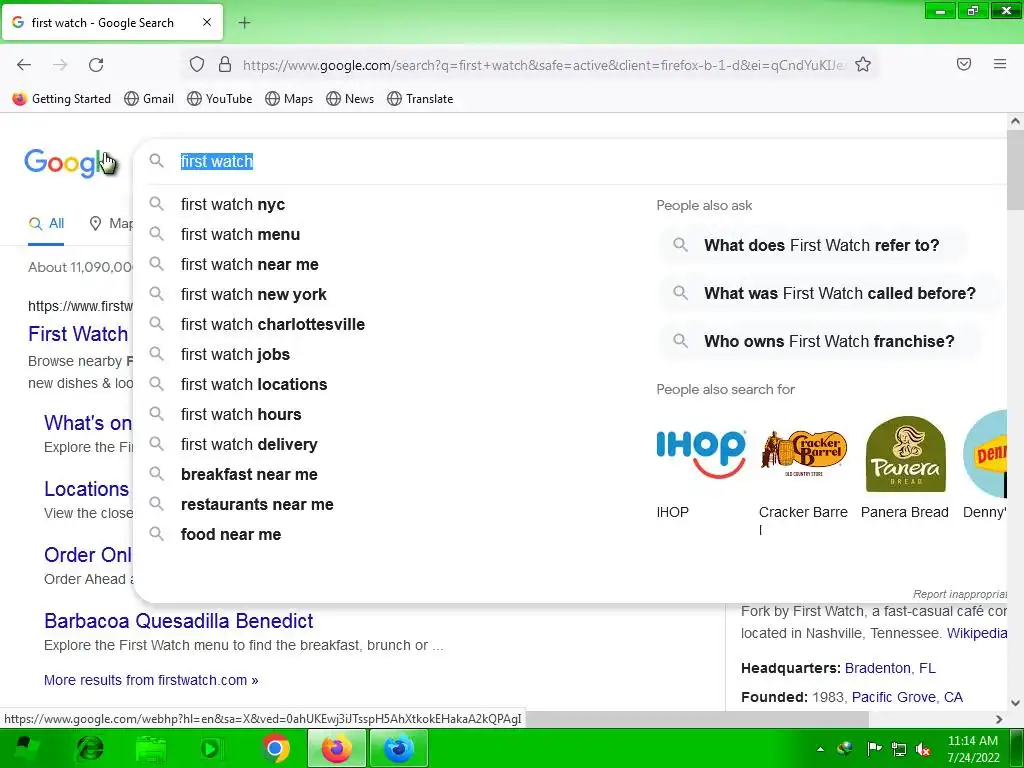Click the magnifier icon in the search box
The width and height of the screenshot is (1024, 768).
[x=156, y=161]
